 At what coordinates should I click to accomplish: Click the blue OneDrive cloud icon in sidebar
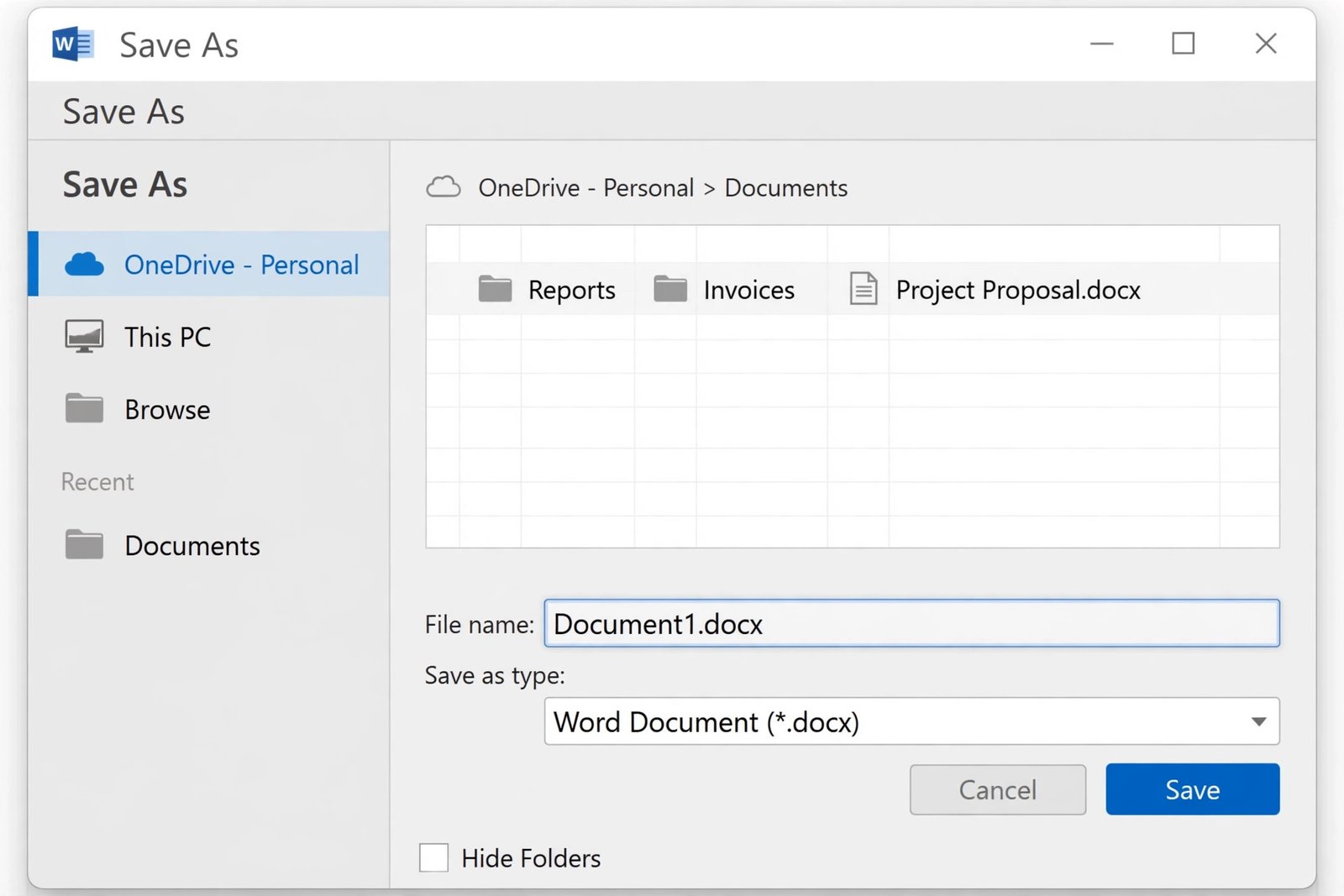click(84, 265)
